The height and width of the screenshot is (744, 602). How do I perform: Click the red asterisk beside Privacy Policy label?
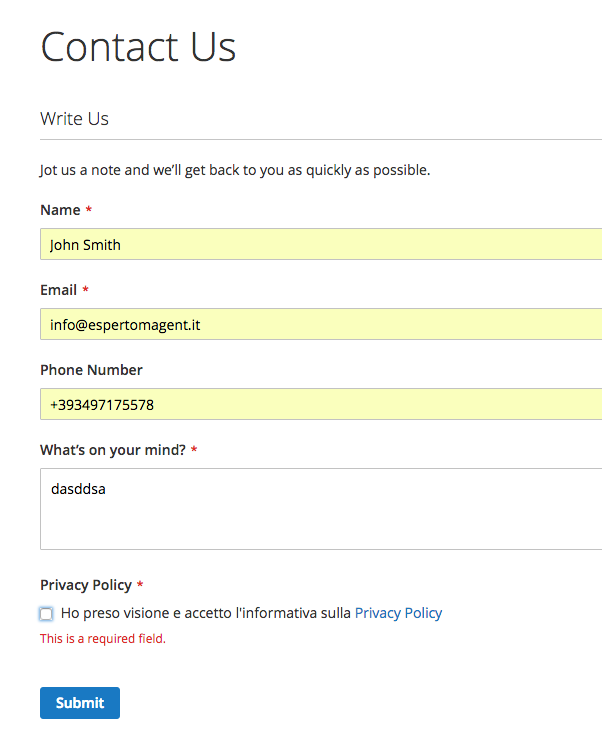click(x=140, y=584)
